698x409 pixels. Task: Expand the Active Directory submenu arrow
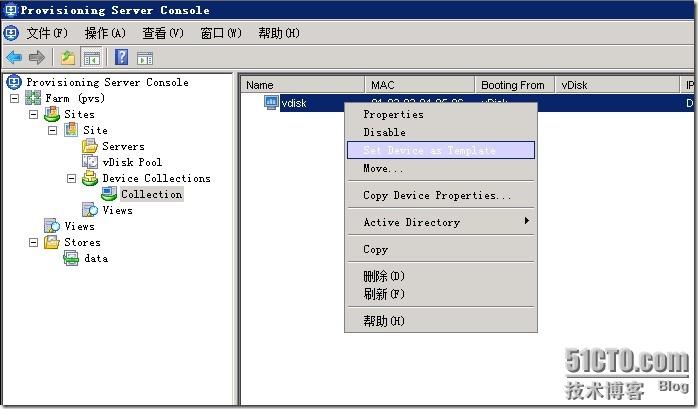click(x=527, y=221)
